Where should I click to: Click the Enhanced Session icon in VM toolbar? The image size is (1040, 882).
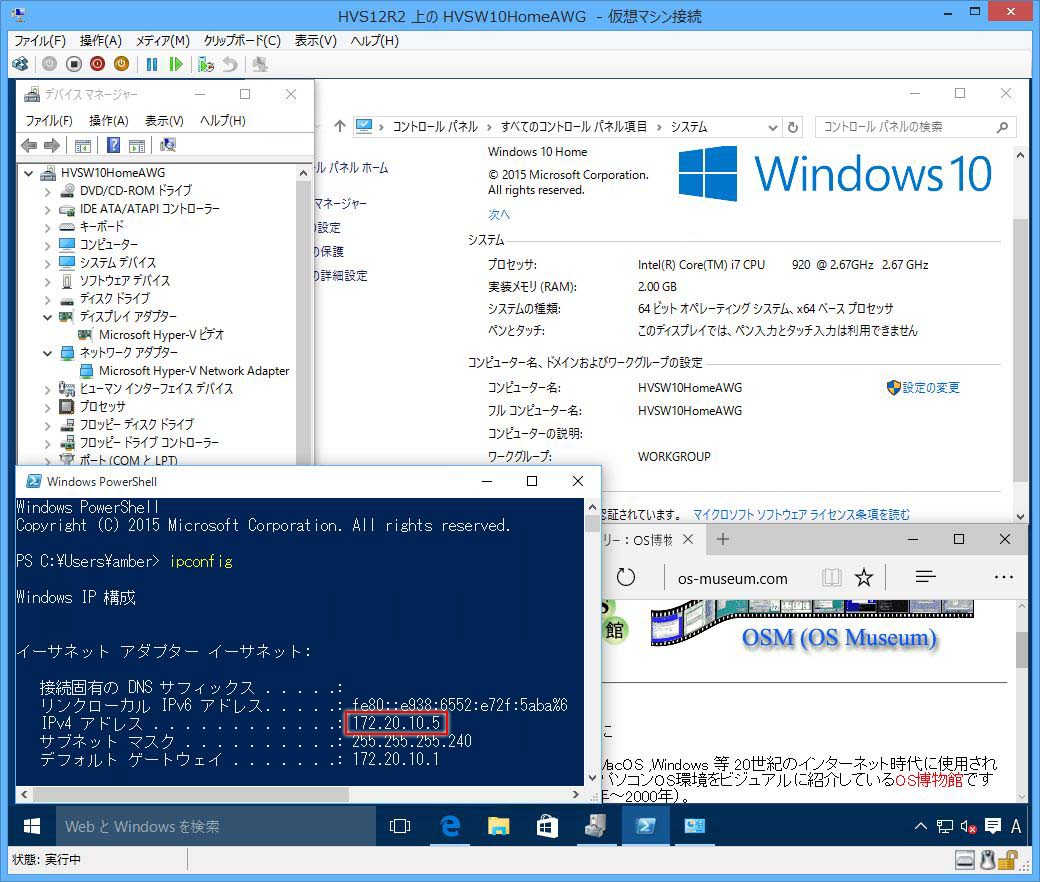(x=260, y=64)
